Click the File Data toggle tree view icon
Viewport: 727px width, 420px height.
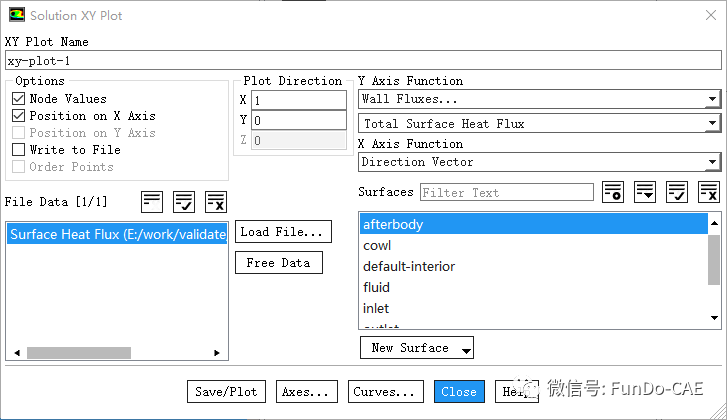click(151, 201)
